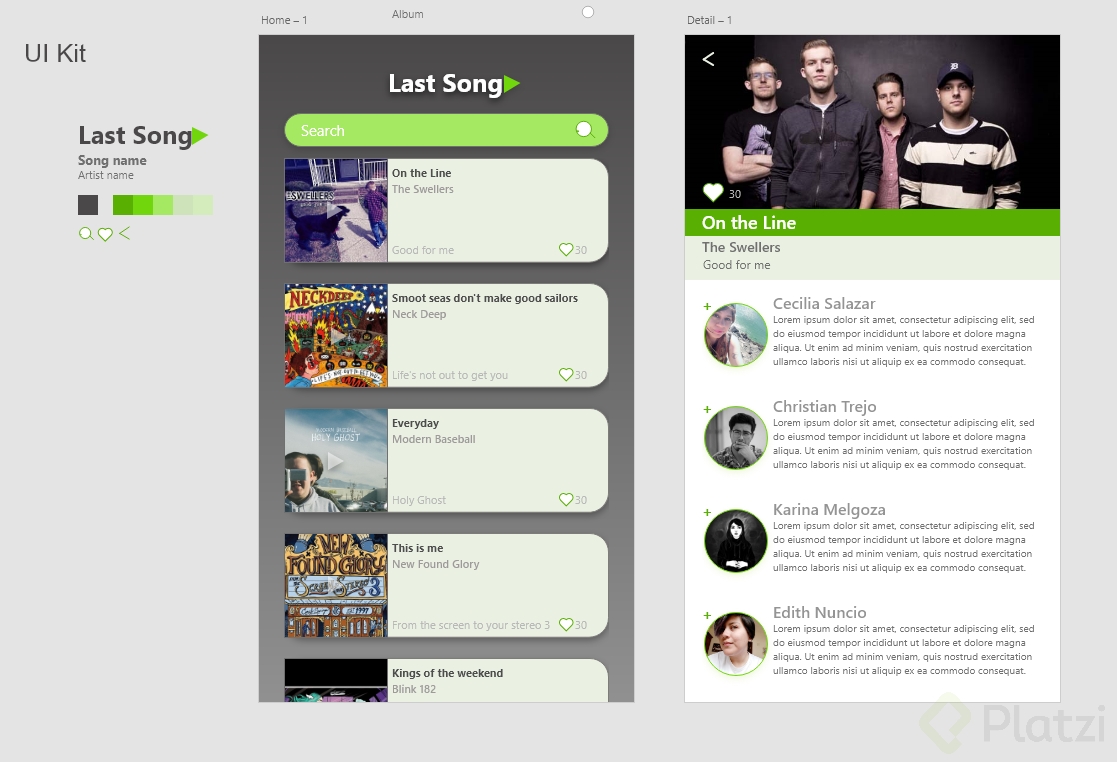This screenshot has width=1117, height=762.
Task: Select the Home – 1 artboard label
Action: pyautogui.click(x=284, y=20)
